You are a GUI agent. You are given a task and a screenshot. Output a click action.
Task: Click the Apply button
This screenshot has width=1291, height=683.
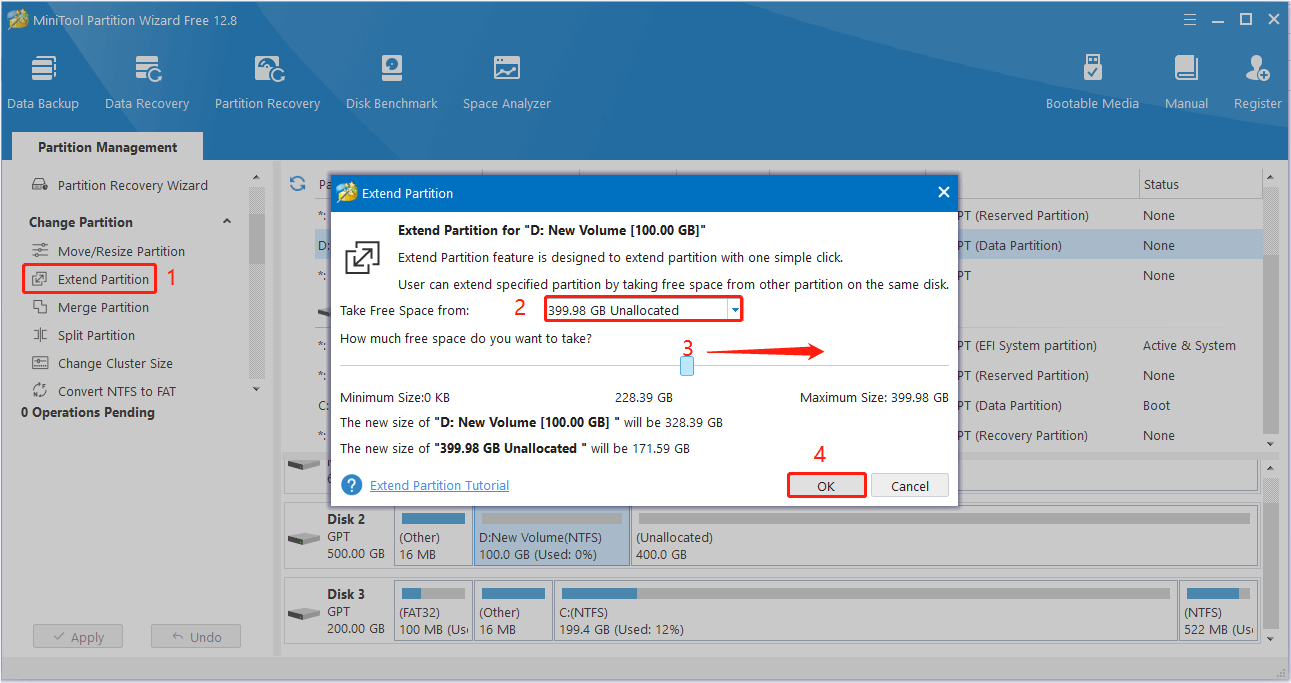click(77, 637)
